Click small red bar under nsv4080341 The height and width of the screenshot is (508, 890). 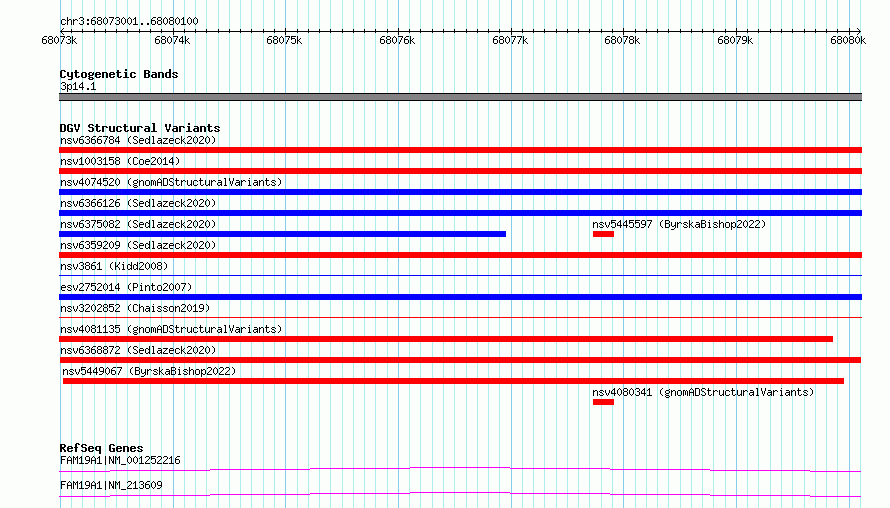click(603, 402)
